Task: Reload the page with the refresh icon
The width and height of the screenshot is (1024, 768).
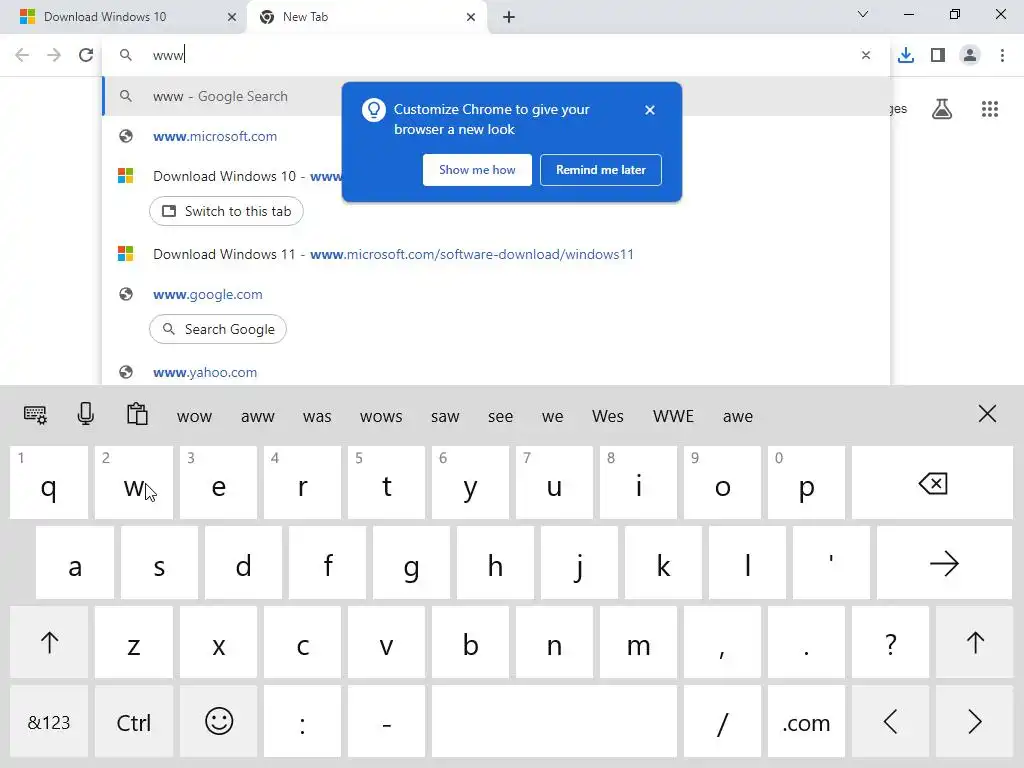Action: point(86,55)
